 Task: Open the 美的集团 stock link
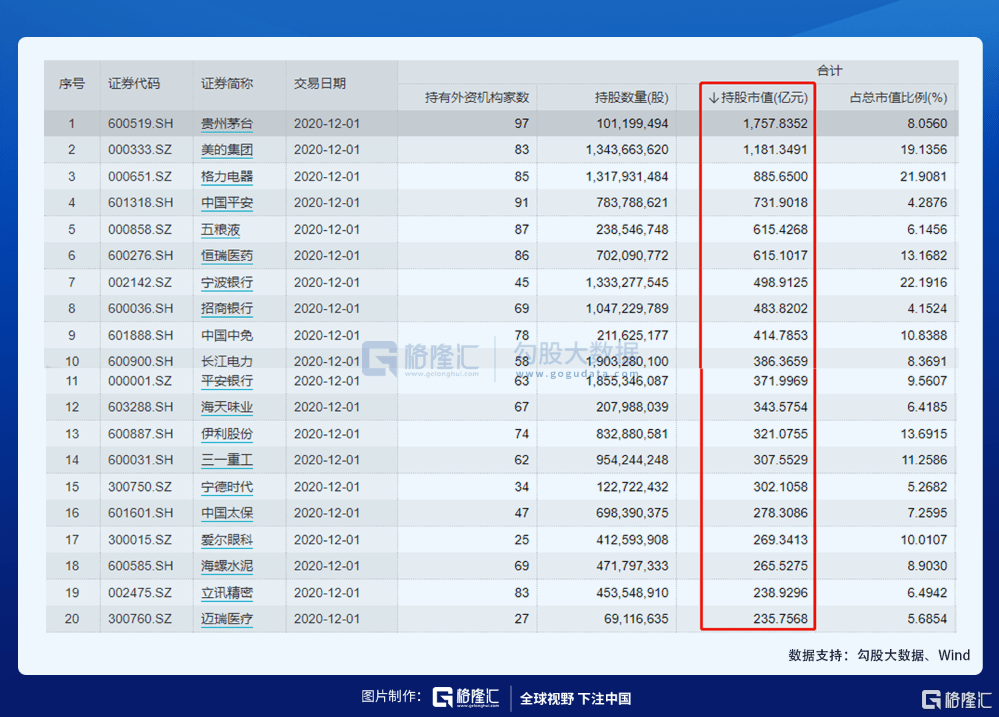pos(227,150)
